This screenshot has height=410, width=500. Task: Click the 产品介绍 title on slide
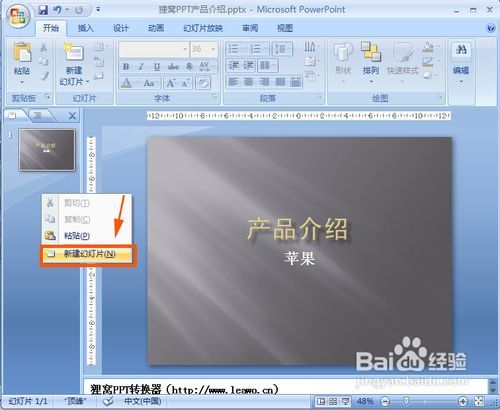(298, 229)
